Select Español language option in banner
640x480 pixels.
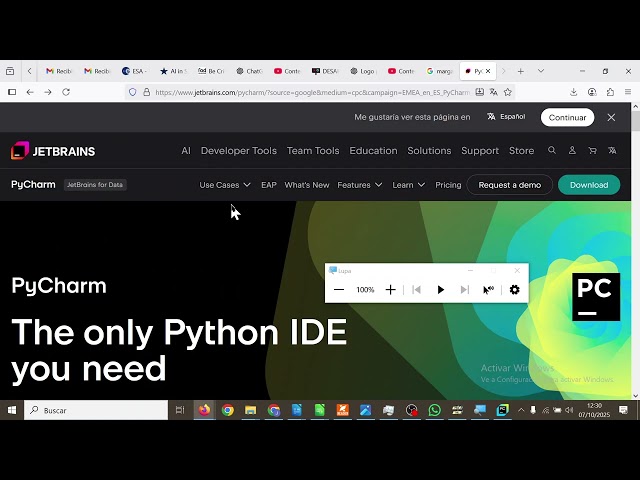[506, 117]
